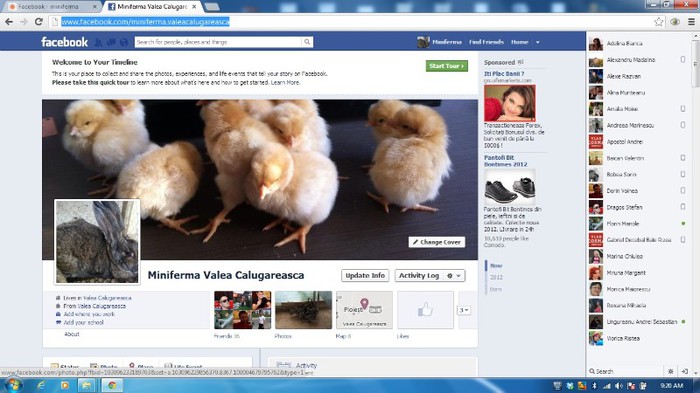Jump to Now in the timeline navigator
This screenshot has width=700, height=393.
[496, 265]
